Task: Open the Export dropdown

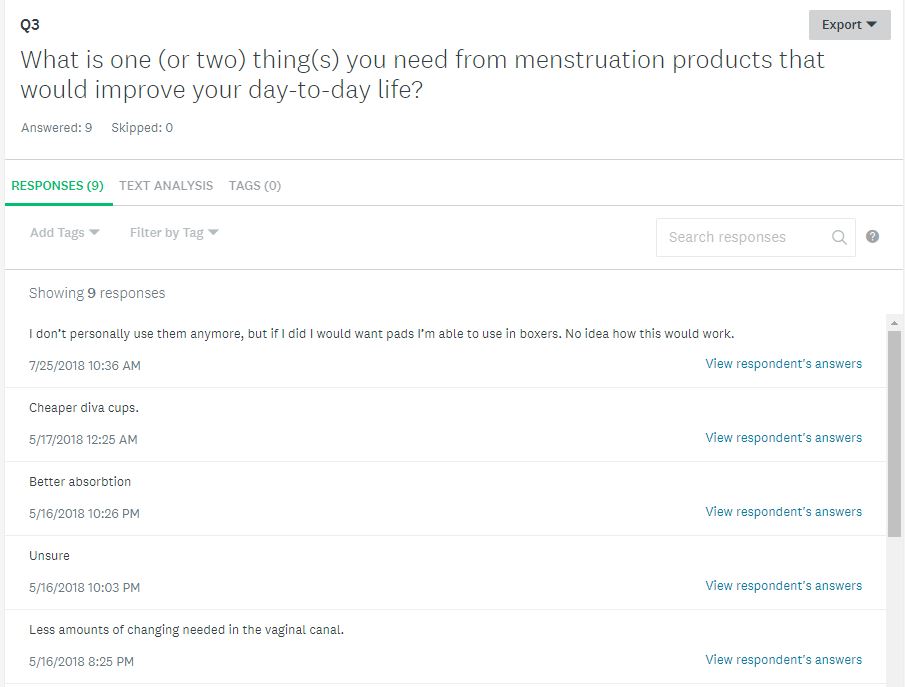Action: point(849,25)
